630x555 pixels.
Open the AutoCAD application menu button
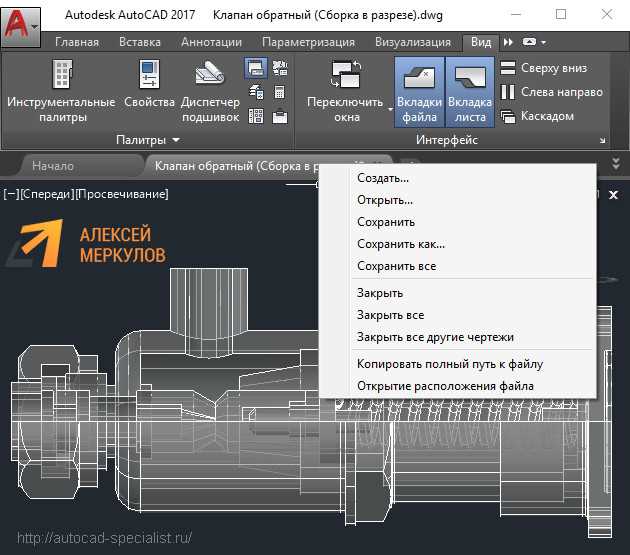(21, 24)
